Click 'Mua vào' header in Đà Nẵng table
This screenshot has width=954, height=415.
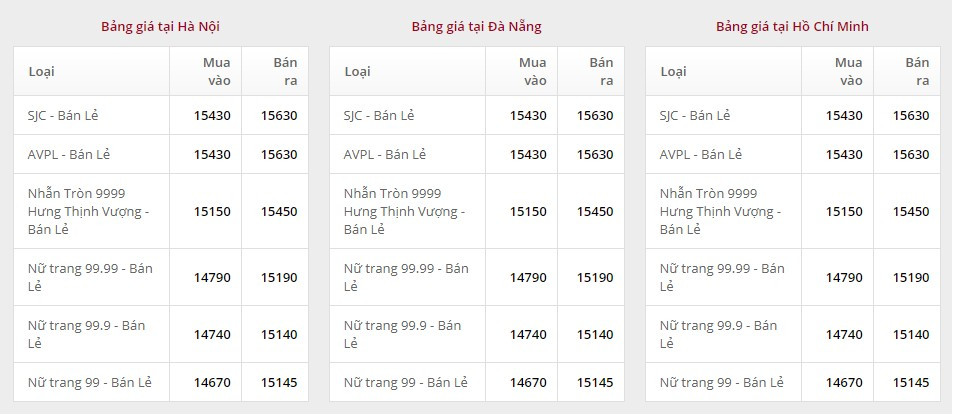pos(533,71)
